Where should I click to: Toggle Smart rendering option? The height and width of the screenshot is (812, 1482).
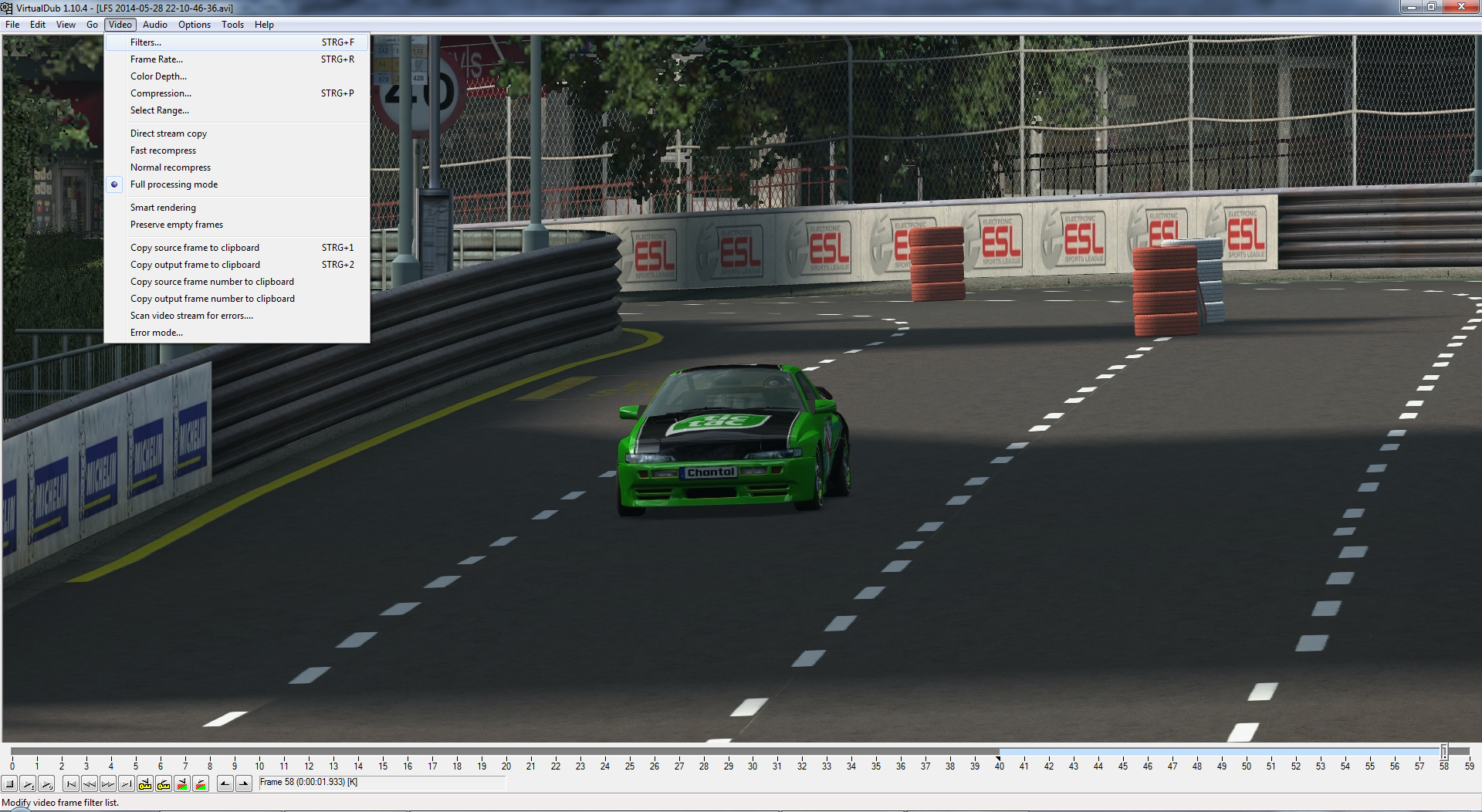pyautogui.click(x=163, y=208)
